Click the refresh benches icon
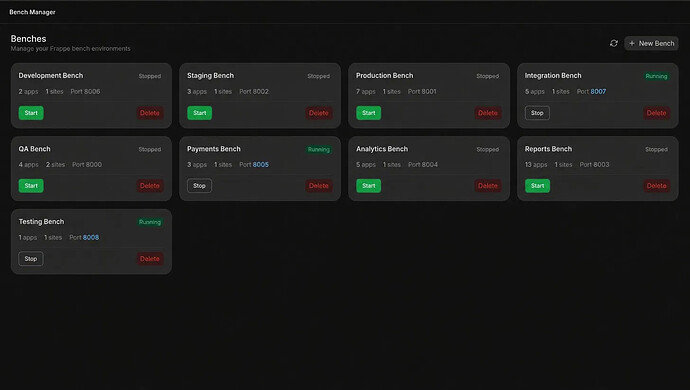 [x=613, y=43]
